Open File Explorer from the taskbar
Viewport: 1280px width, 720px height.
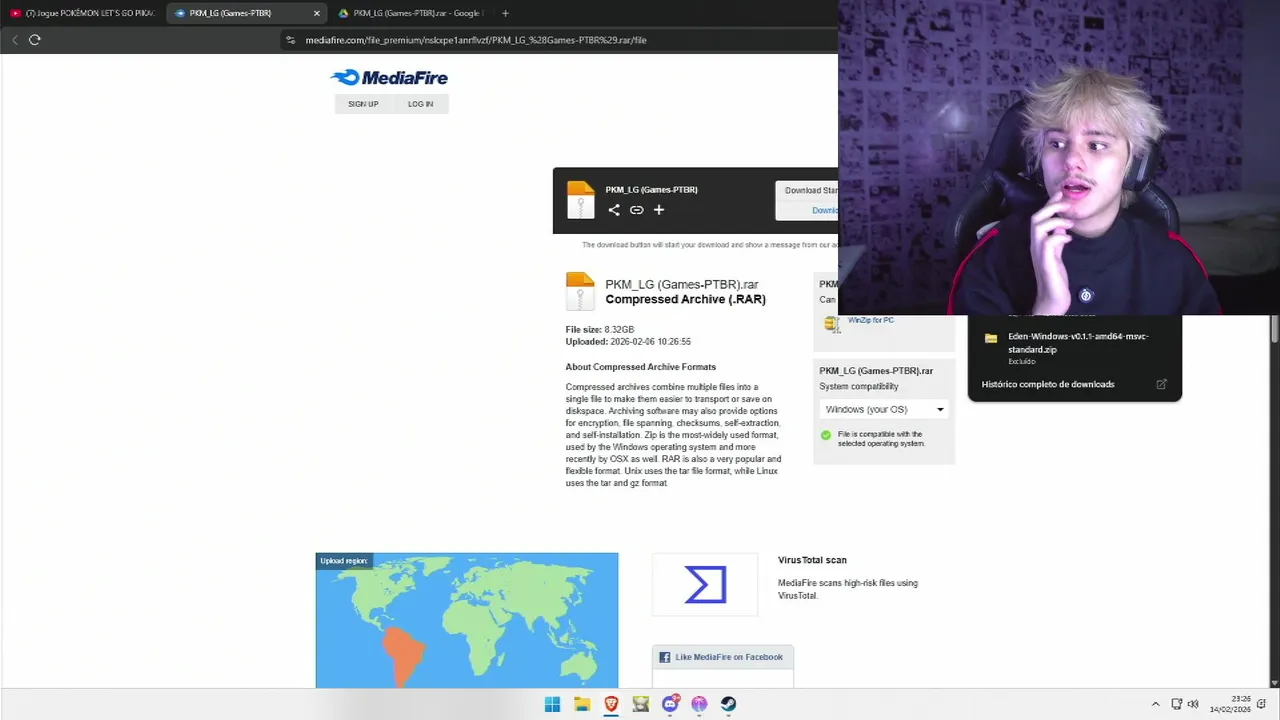[582, 704]
